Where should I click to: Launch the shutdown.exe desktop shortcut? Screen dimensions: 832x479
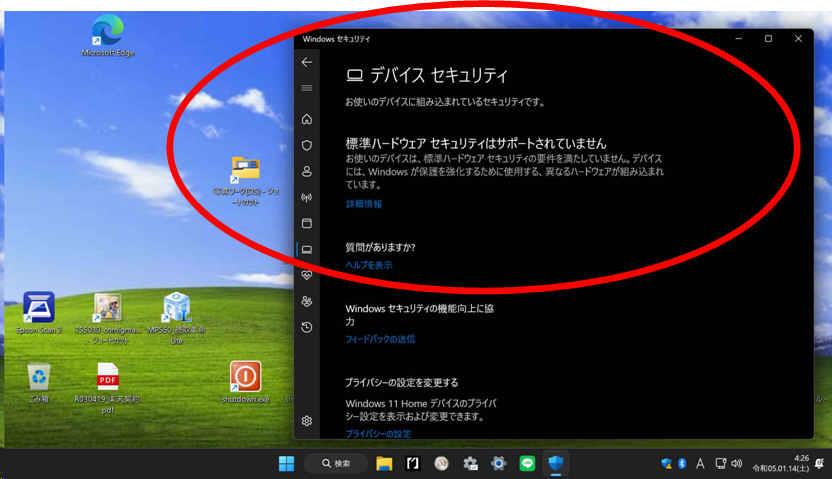[x=246, y=382]
